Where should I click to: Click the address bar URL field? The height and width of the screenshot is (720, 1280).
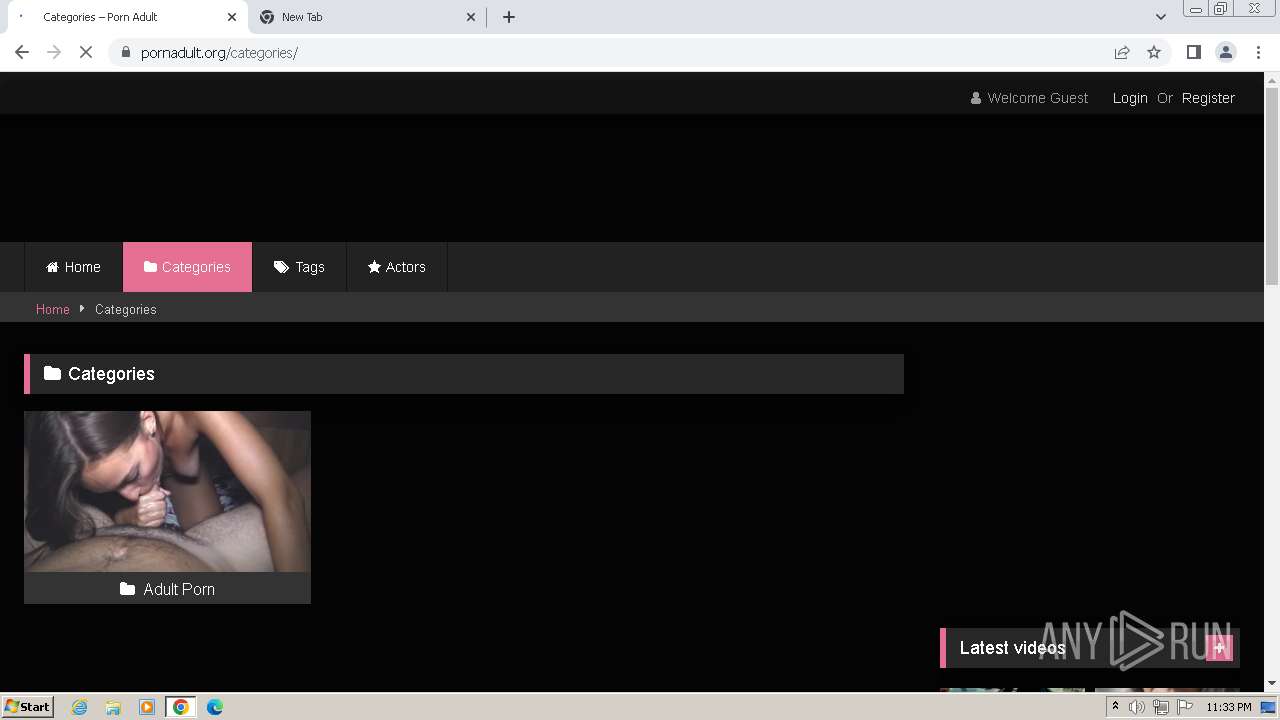point(610,52)
